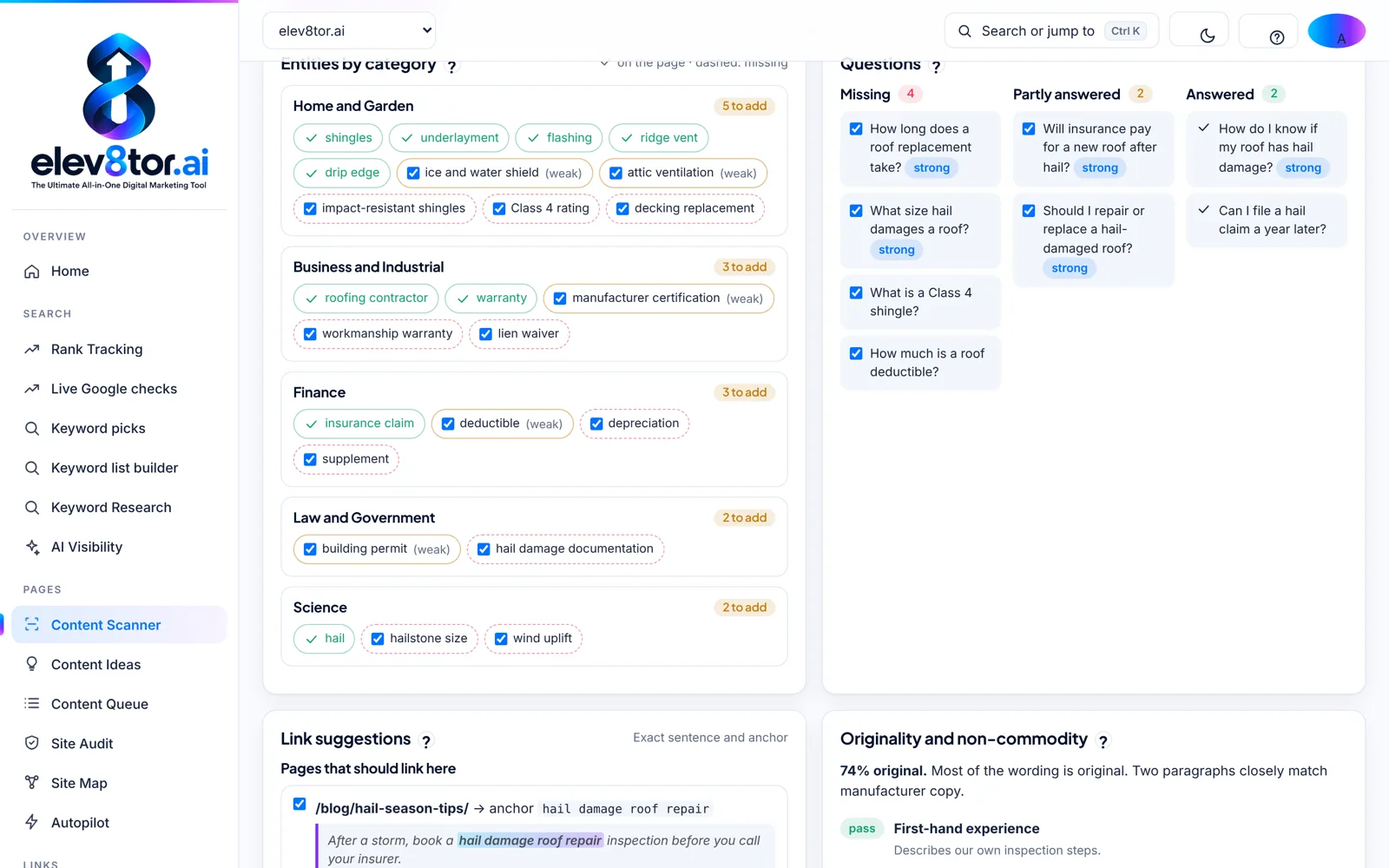Click highlighted 'hail damage roof repair' anchor text
Screen dimensions: 1389x868
530,840
